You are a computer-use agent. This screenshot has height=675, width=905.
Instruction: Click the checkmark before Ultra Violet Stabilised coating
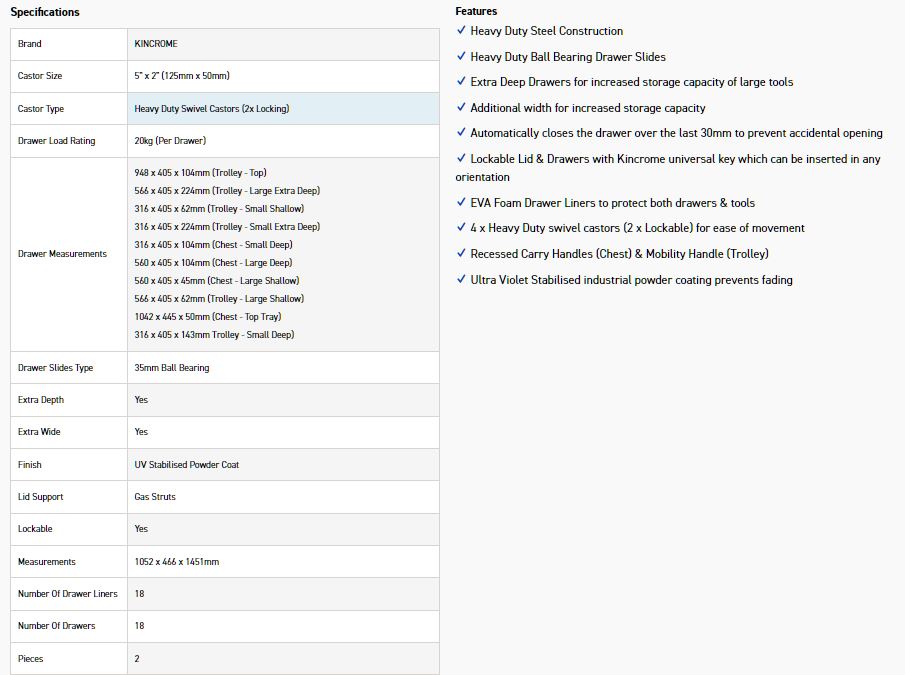pos(461,279)
